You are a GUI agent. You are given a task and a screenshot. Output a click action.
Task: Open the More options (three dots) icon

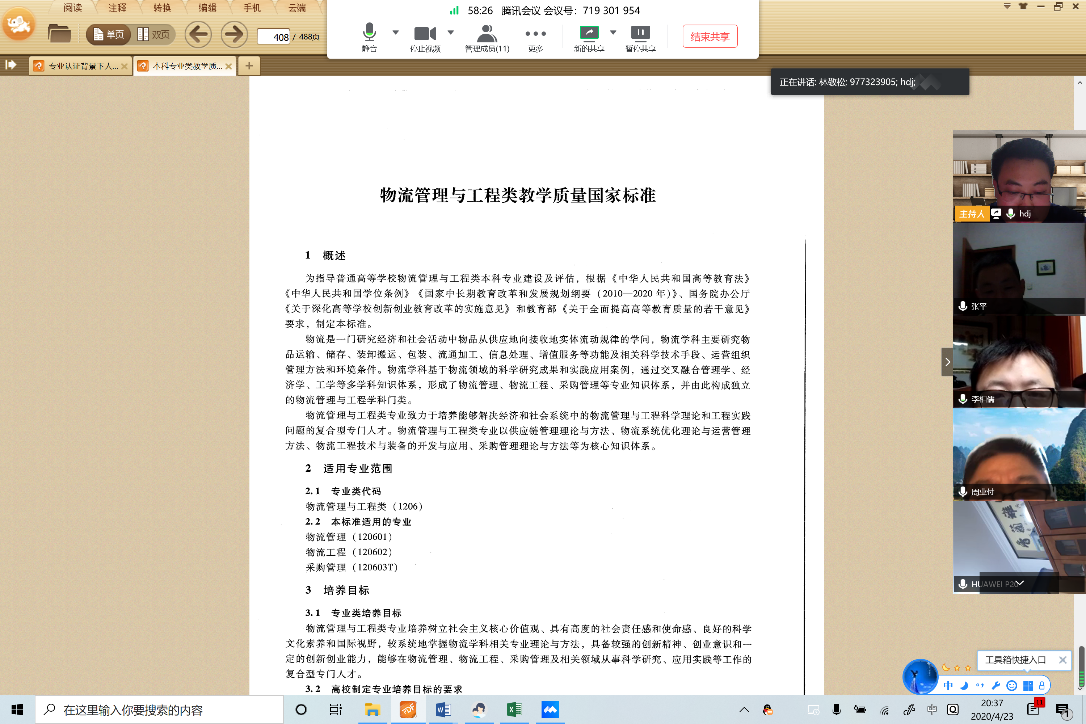(536, 35)
